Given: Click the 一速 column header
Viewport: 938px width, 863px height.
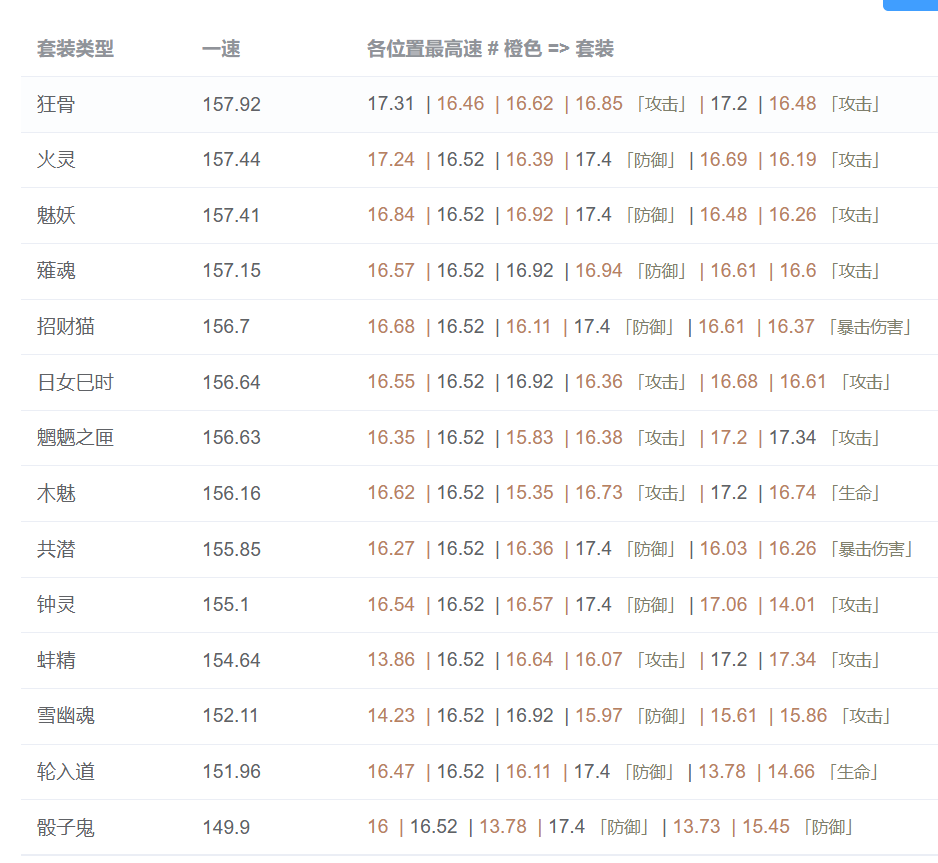Looking at the screenshot, I should (x=221, y=49).
